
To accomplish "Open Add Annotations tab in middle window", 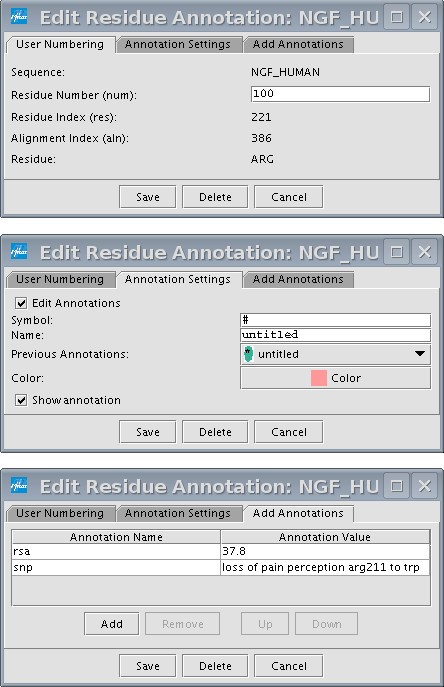I will tap(298, 280).
